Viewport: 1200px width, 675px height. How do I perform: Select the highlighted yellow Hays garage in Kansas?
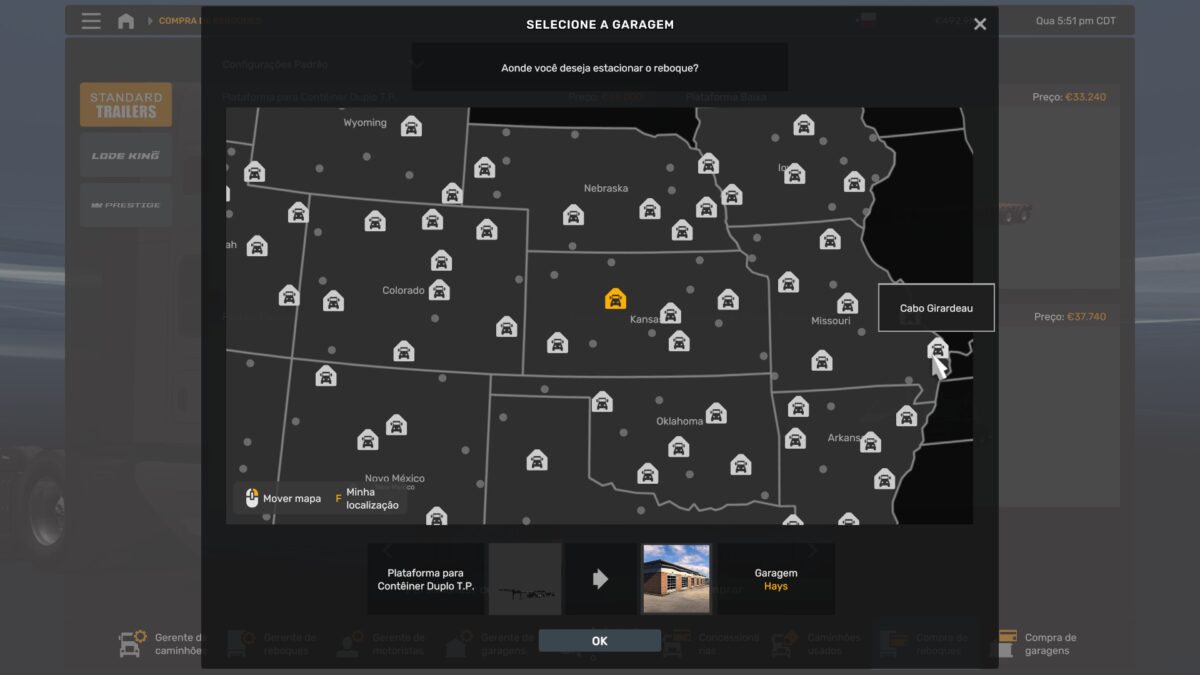616,298
